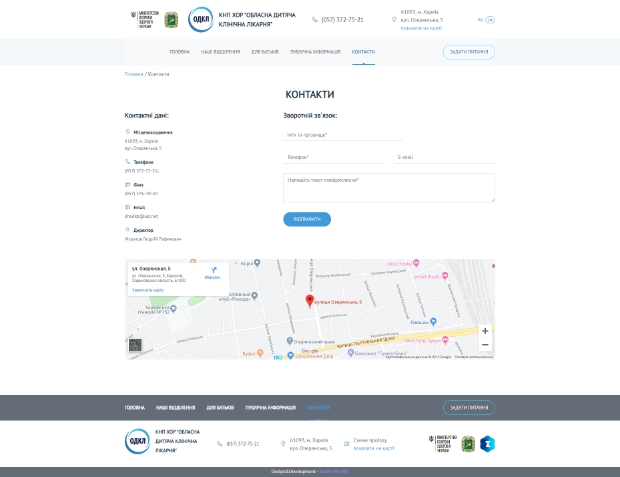
Task: Click 'Задати питання' button in header
Action: coord(468,52)
